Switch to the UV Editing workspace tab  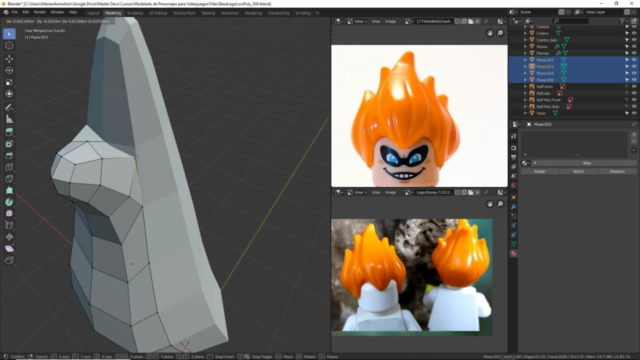158,13
